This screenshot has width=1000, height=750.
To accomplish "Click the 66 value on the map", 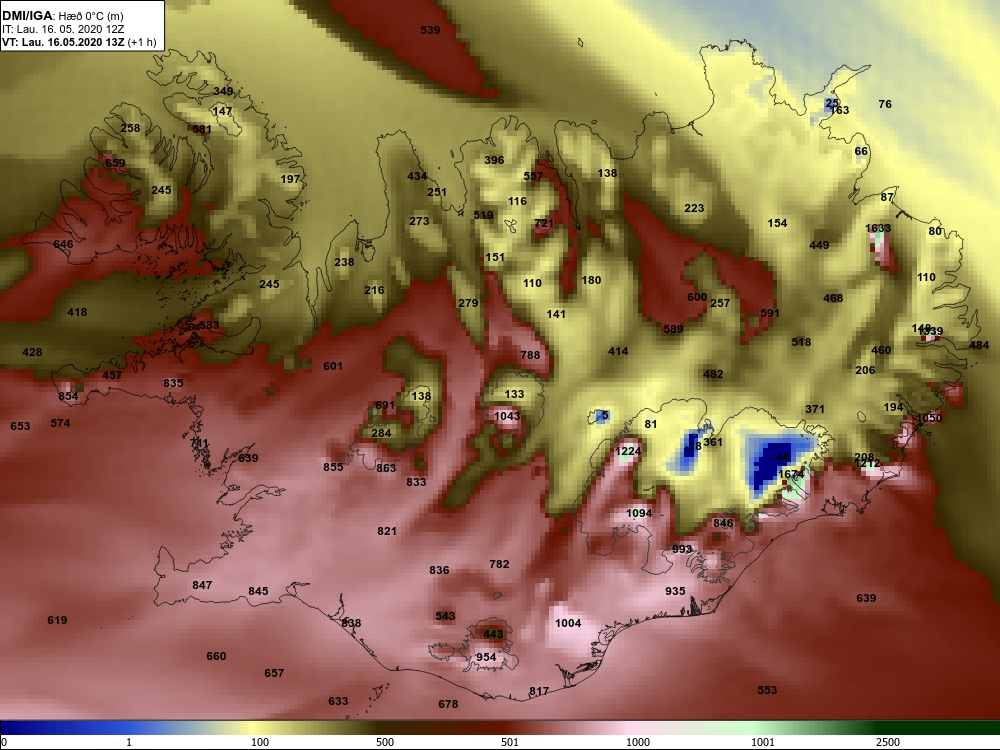I will click(x=861, y=151).
